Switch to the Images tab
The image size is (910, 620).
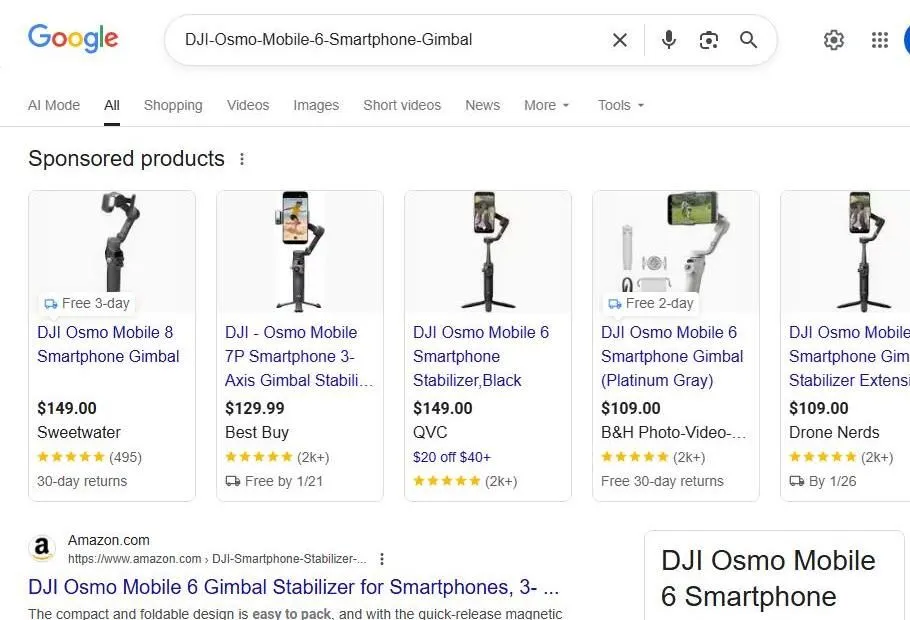(316, 105)
